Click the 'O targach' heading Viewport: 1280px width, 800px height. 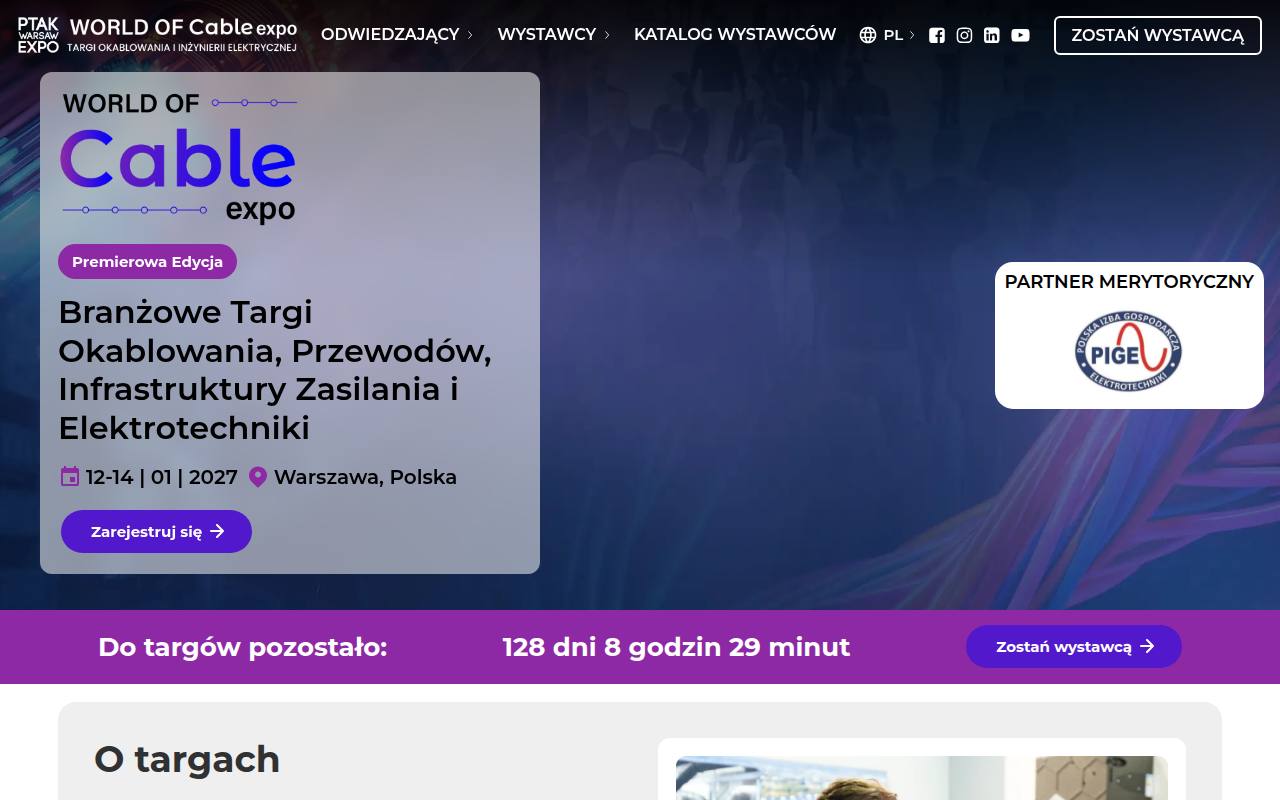click(x=187, y=759)
